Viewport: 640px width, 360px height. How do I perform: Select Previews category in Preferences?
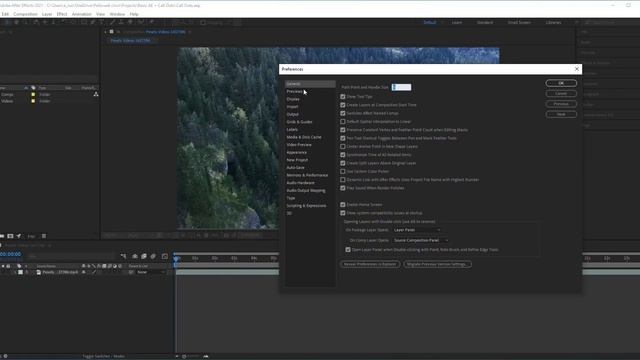(x=294, y=91)
